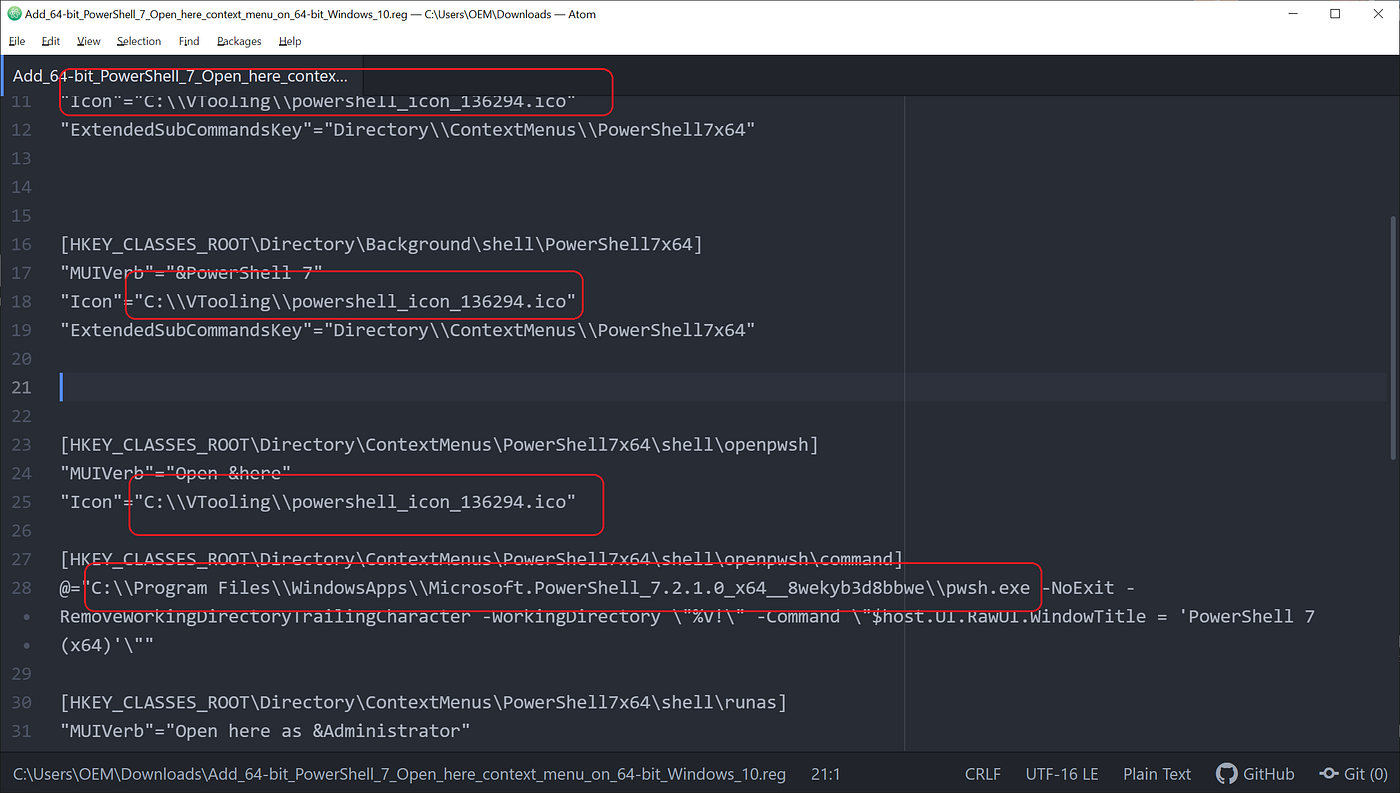Screen dimensions: 1400x793
Task: Open the Help menu
Action: tap(289, 41)
